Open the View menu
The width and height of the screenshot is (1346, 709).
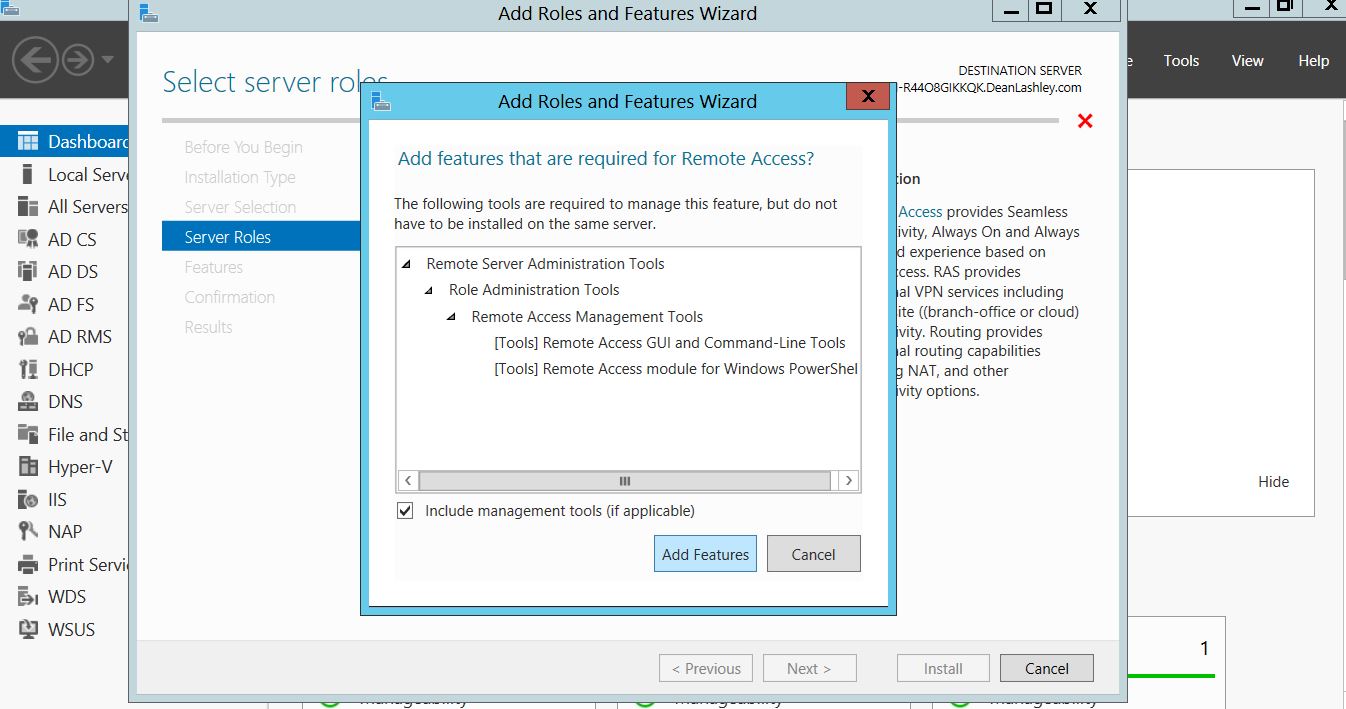1247,61
